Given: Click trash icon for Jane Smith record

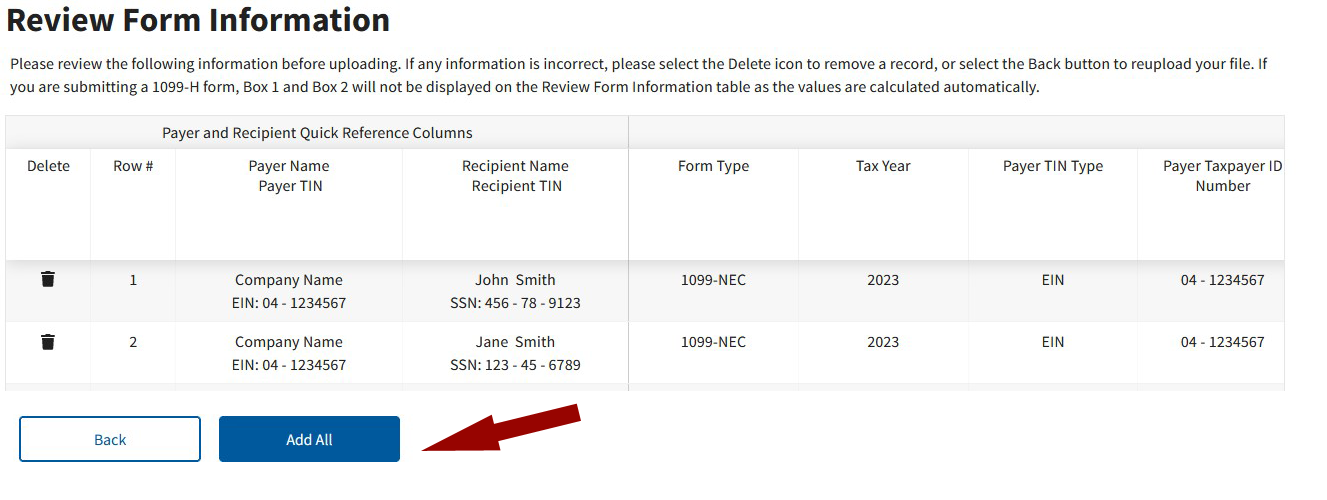Looking at the screenshot, I should click(x=48, y=342).
